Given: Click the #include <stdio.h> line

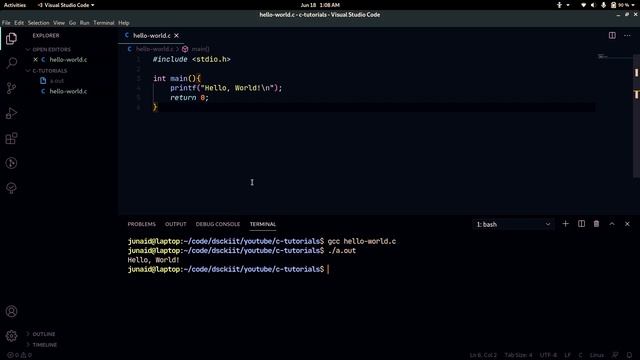Looking at the screenshot, I should click(192, 60).
